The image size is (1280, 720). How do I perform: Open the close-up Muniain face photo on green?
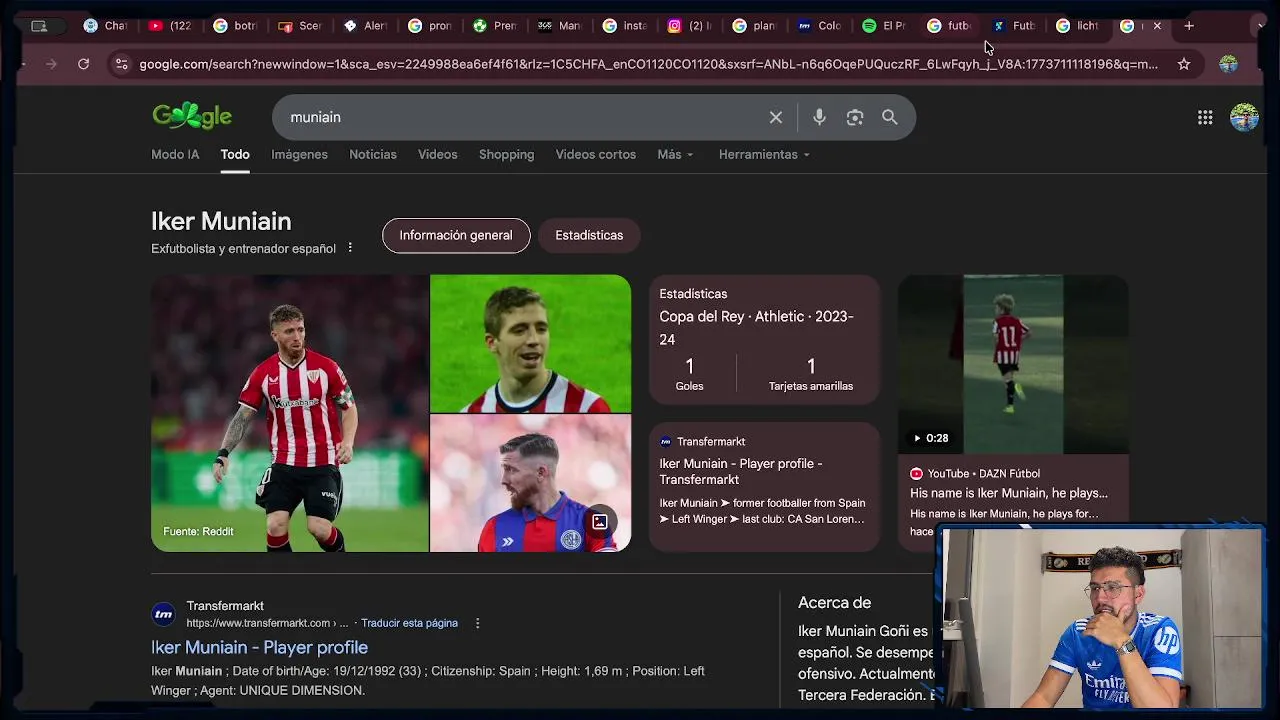tap(530, 343)
